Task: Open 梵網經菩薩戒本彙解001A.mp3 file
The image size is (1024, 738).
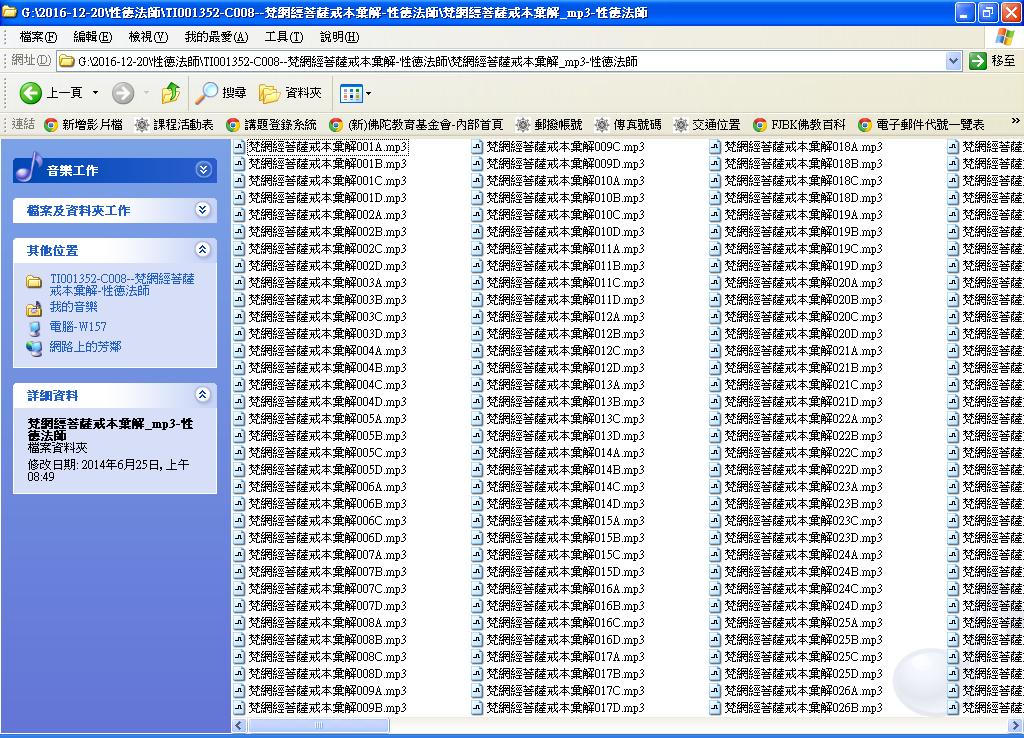Action: pyautogui.click(x=327, y=147)
